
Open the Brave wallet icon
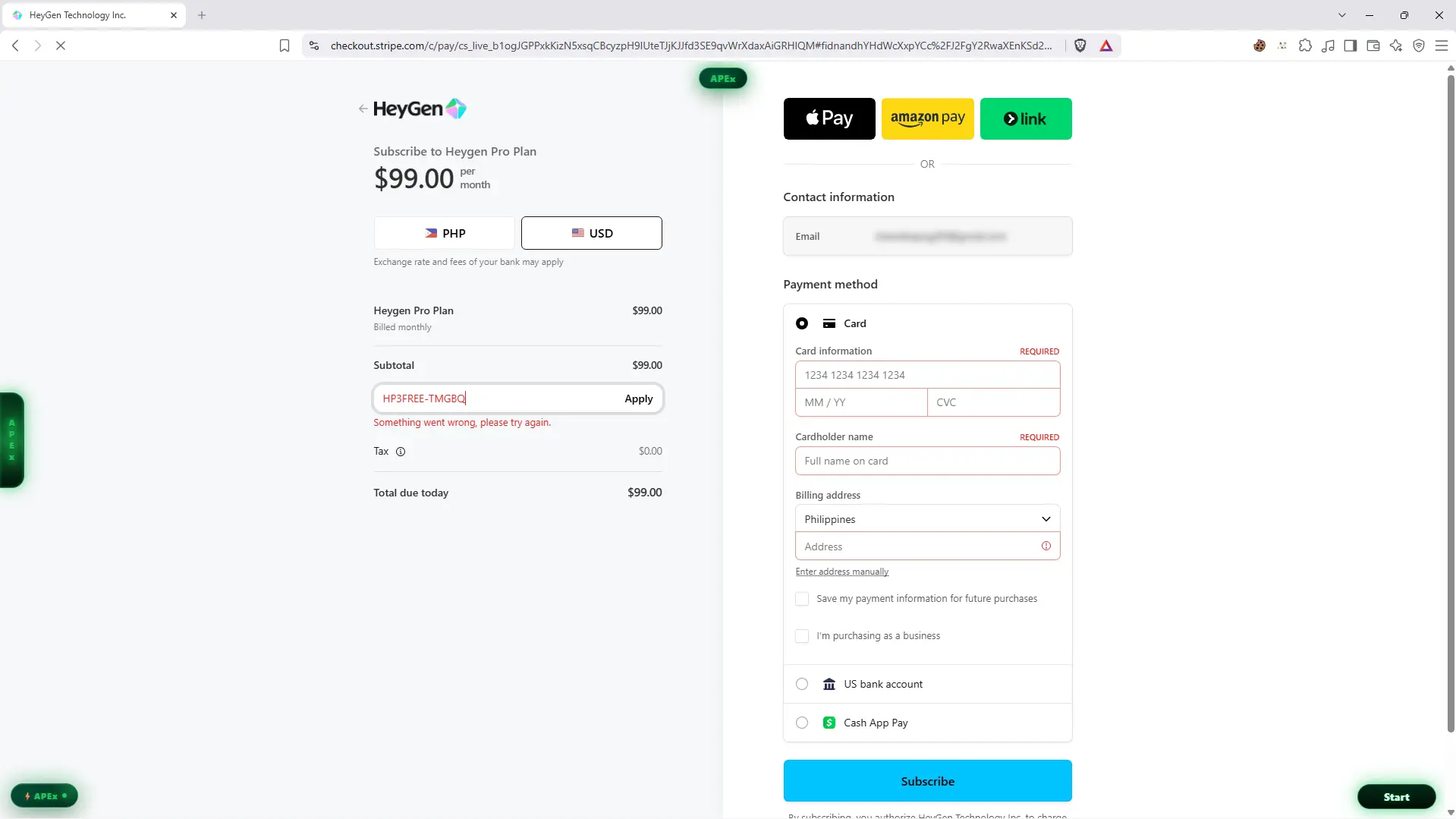[1373, 46]
